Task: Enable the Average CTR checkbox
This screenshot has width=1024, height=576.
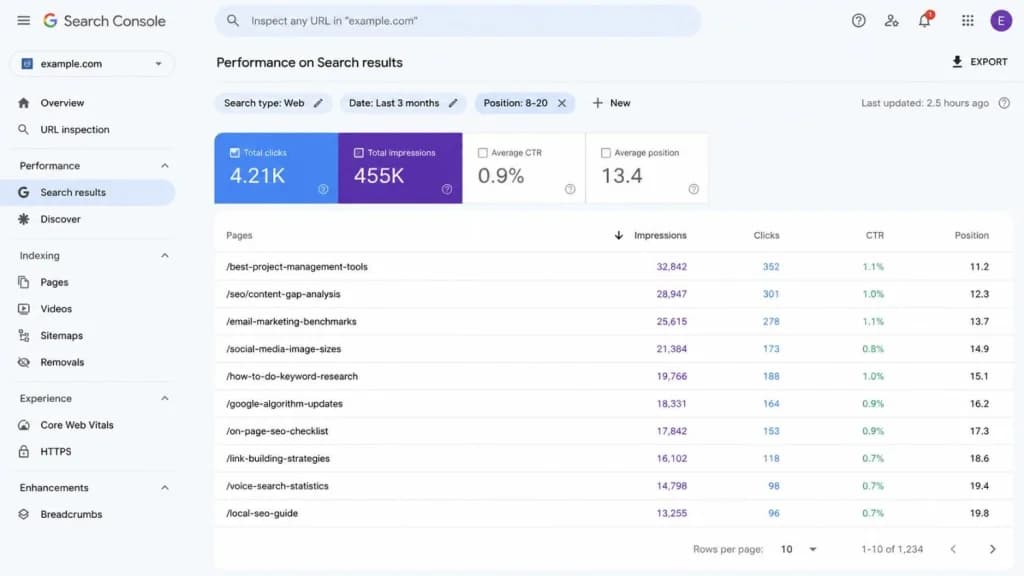Action: click(x=483, y=153)
